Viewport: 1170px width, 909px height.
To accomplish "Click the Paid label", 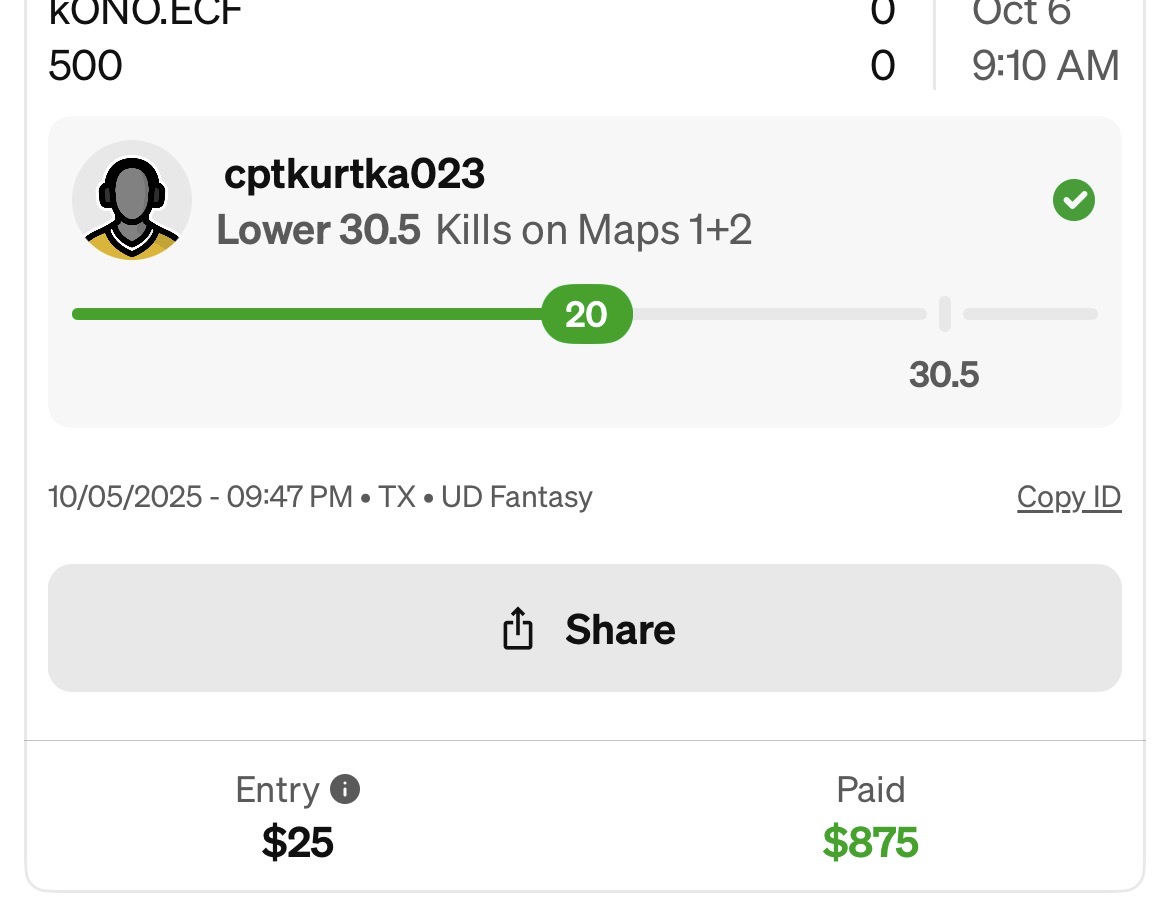I will tap(870, 790).
